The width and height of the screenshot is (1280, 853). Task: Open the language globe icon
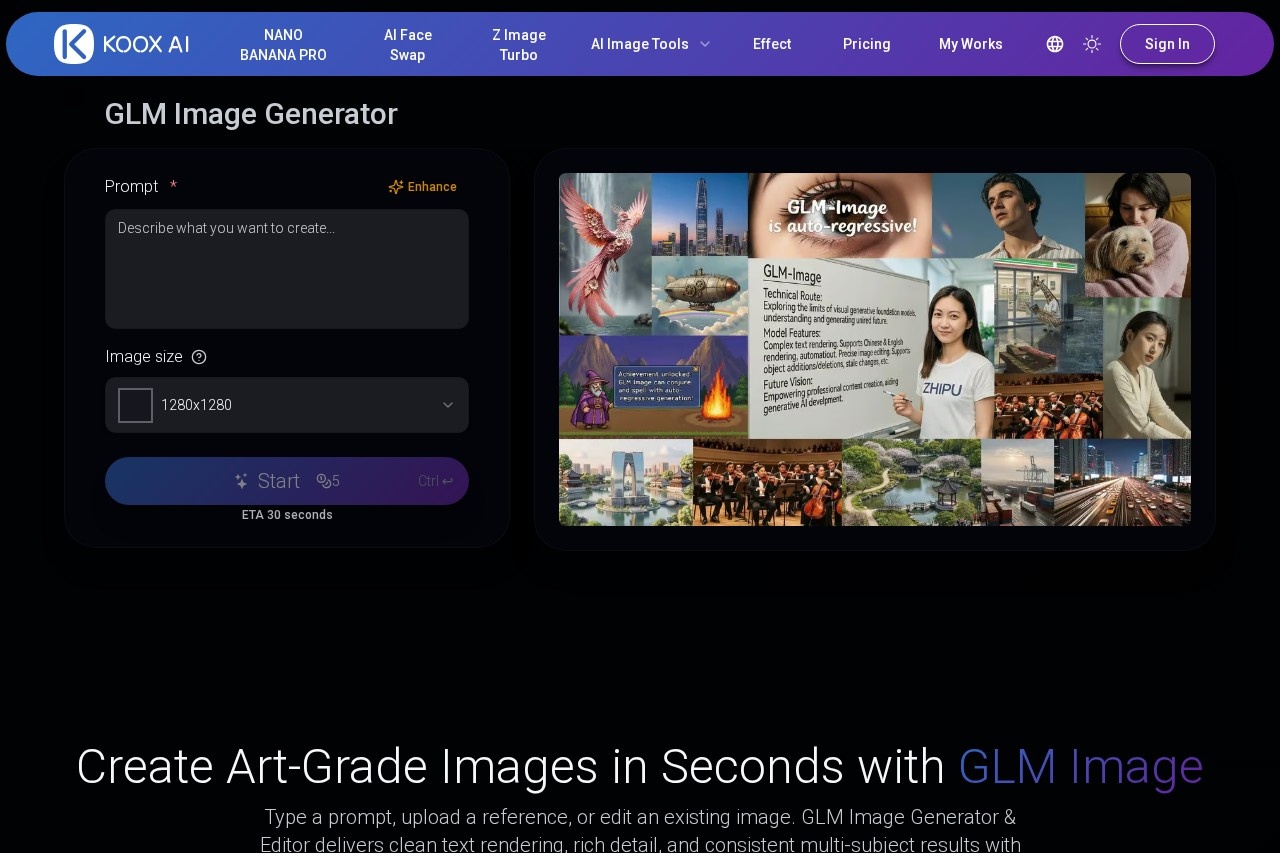pos(1055,44)
